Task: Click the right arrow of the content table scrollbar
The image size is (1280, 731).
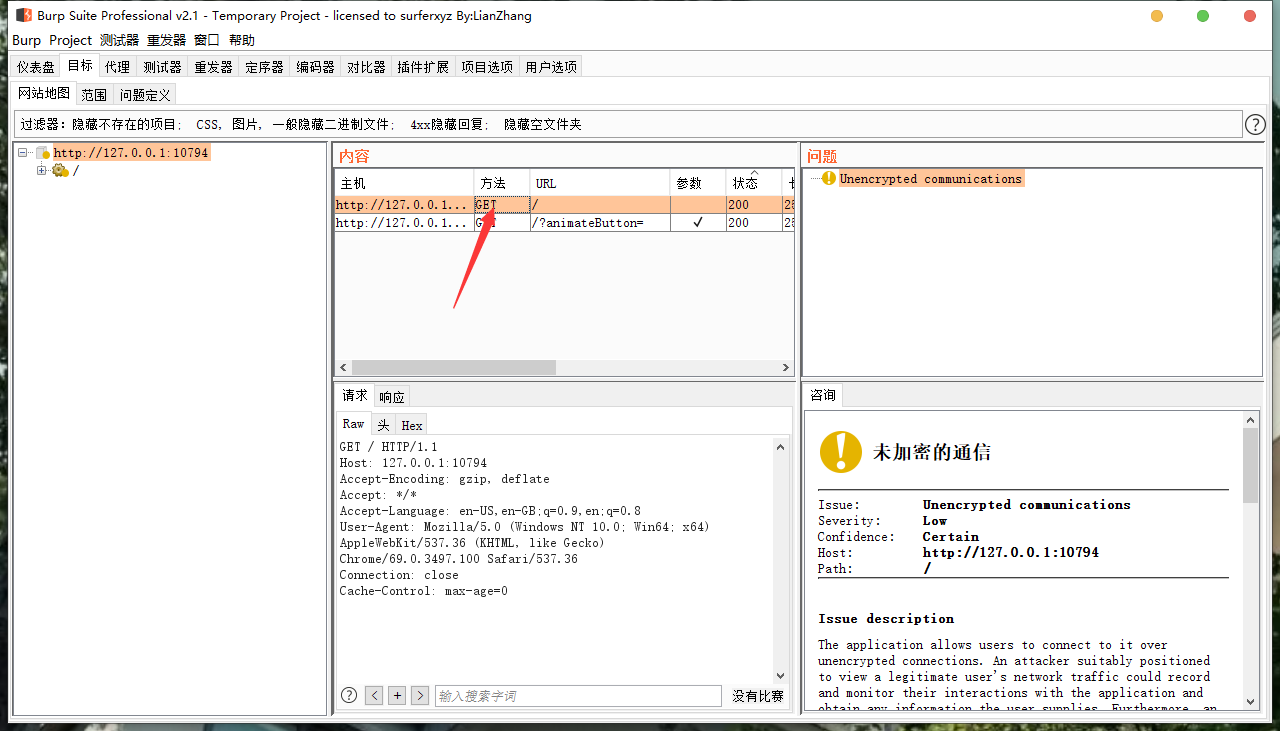Action: point(786,367)
